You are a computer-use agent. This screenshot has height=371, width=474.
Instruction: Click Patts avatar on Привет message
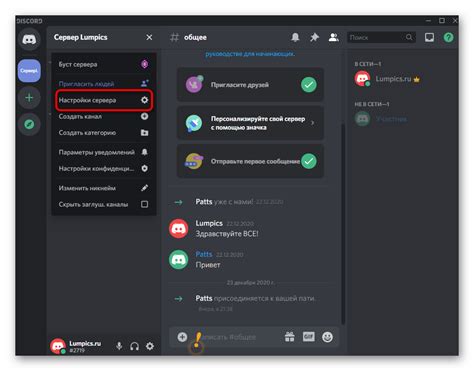(x=178, y=260)
